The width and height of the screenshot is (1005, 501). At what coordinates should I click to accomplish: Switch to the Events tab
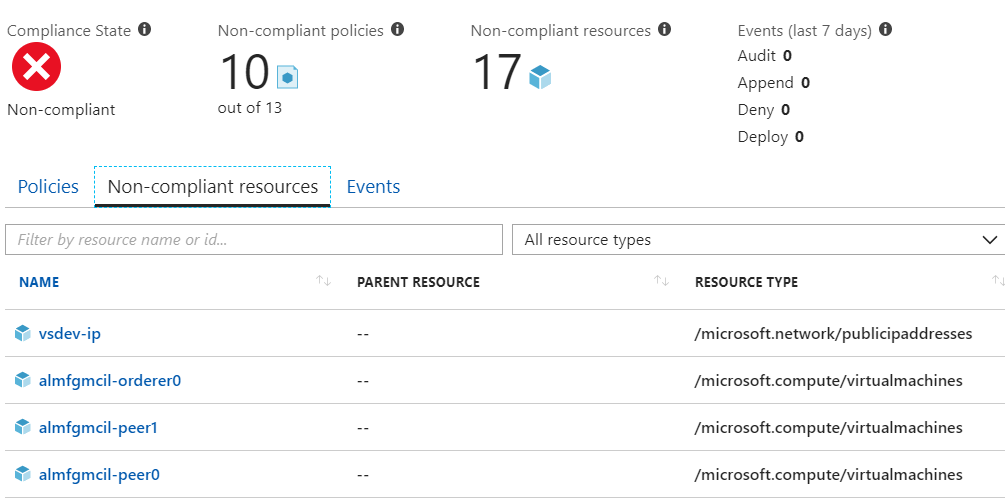coord(373,187)
